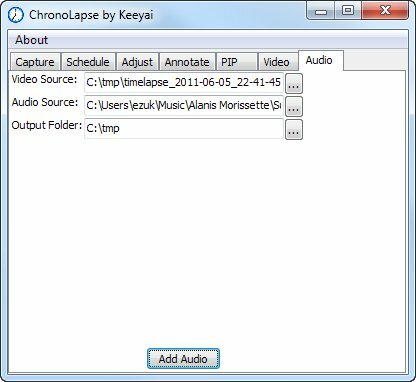416x382 pixels.
Task: Select the Audio tab
Action: pyautogui.click(x=320, y=61)
